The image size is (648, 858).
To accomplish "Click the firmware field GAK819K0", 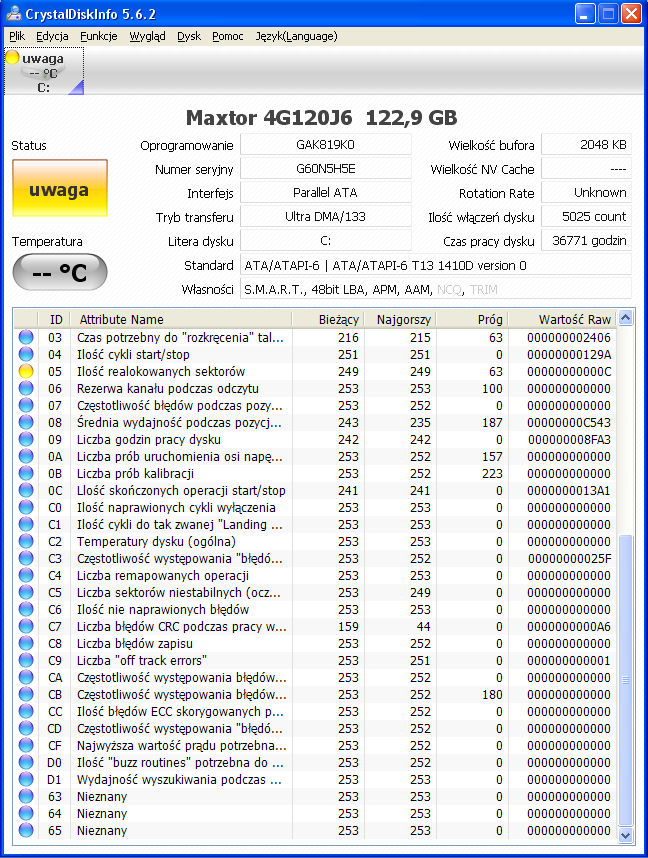I will pos(326,144).
